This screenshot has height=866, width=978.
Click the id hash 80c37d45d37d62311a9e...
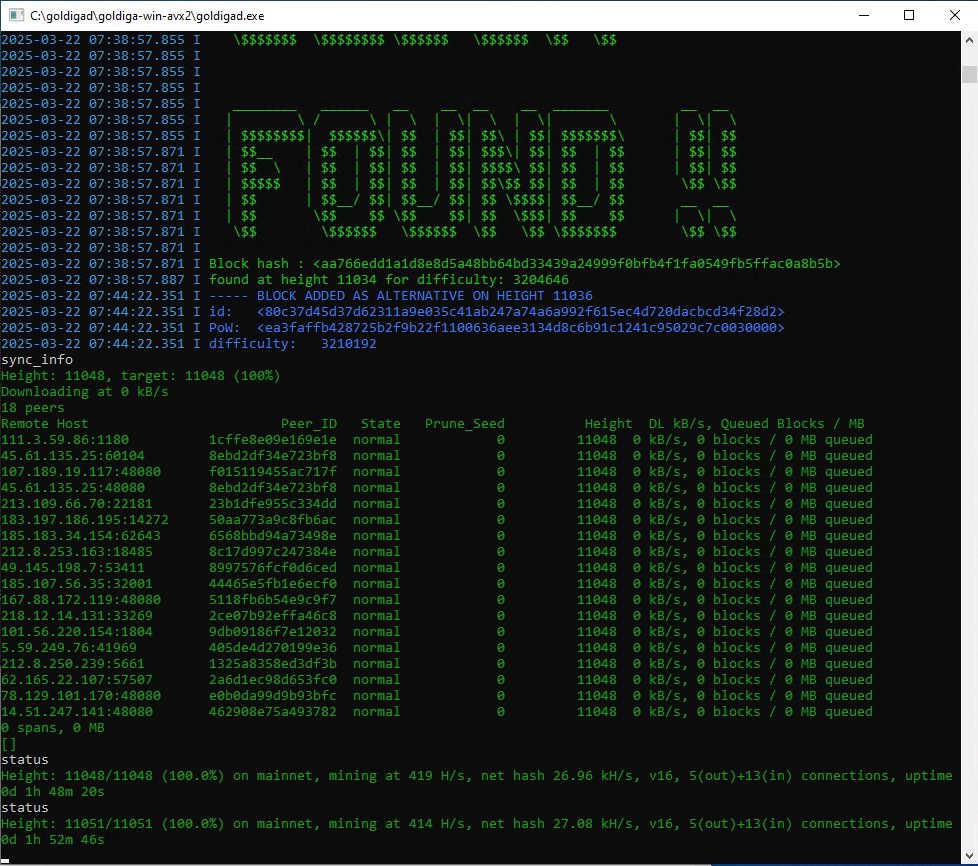(521, 311)
